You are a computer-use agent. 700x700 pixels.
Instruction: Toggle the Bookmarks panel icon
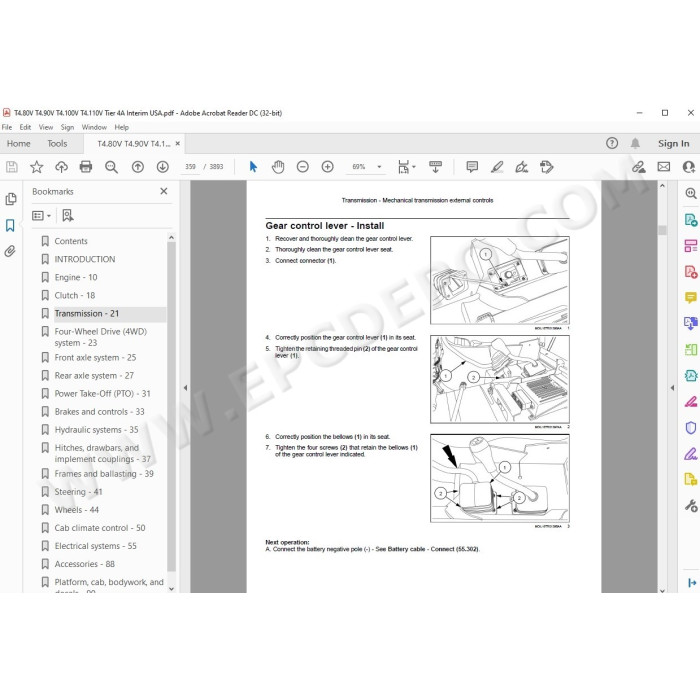[x=10, y=225]
